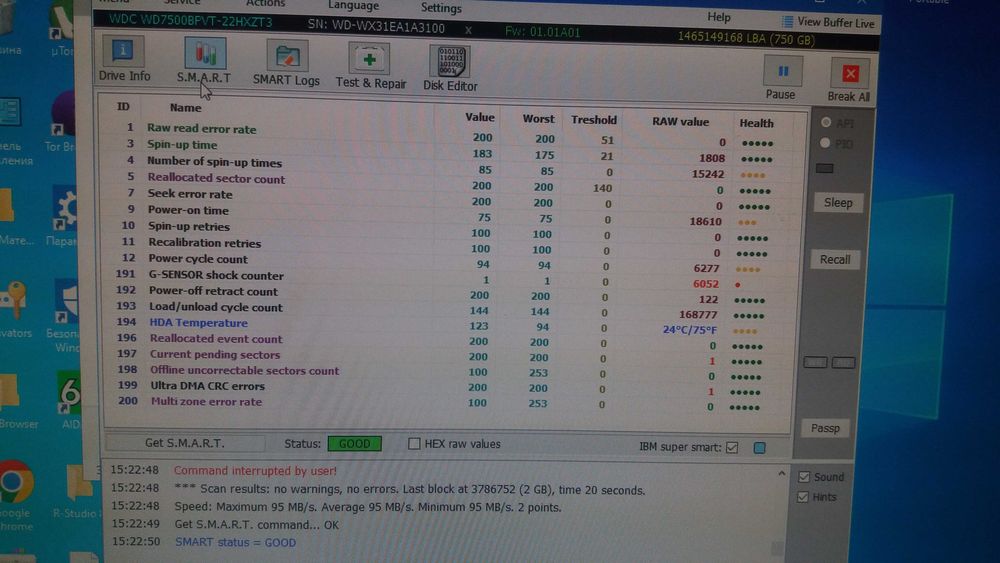Open the Settings menu
This screenshot has width=1000, height=563.
[441, 8]
